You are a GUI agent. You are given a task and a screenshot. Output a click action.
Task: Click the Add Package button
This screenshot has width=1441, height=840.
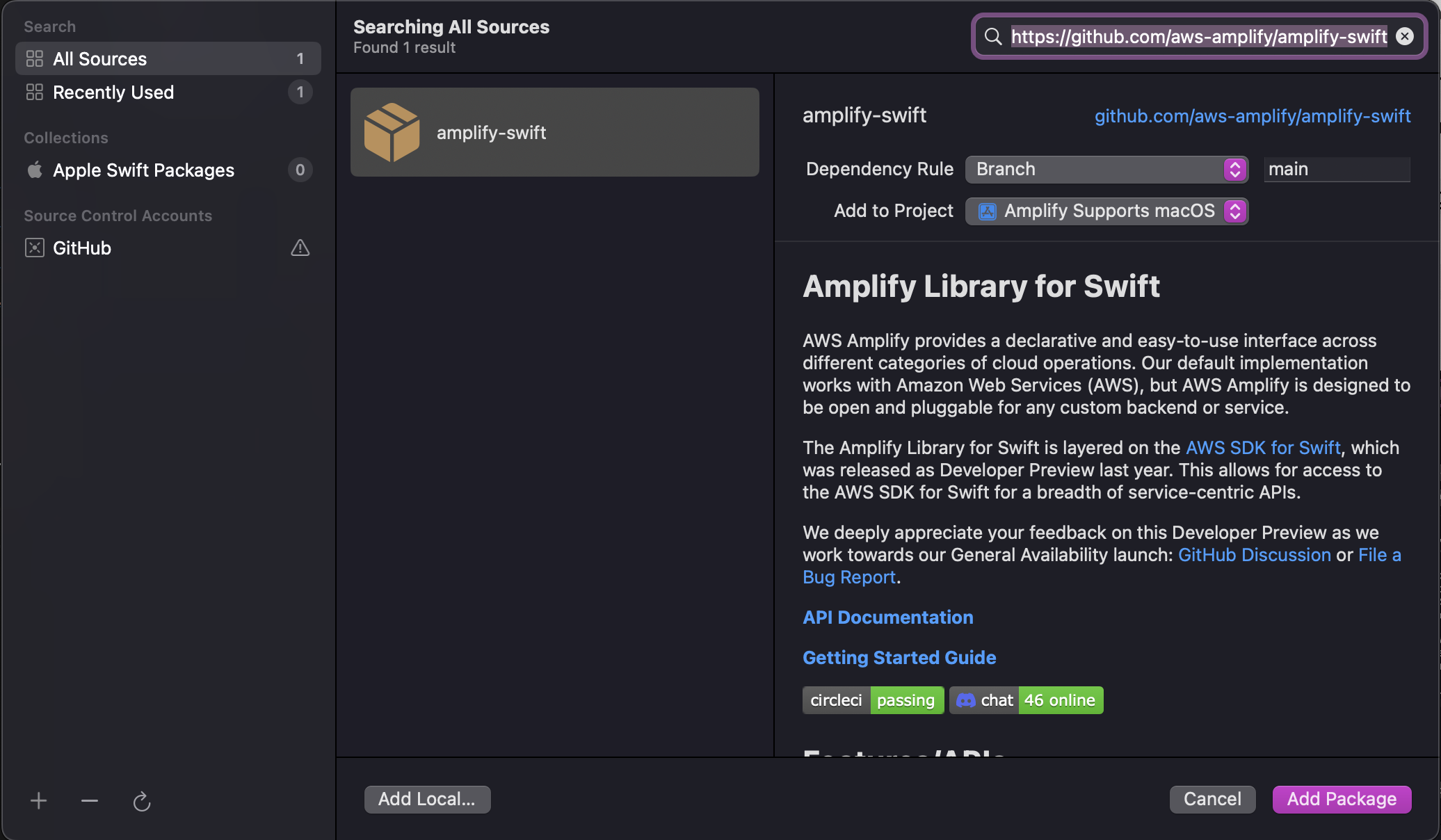1342,800
